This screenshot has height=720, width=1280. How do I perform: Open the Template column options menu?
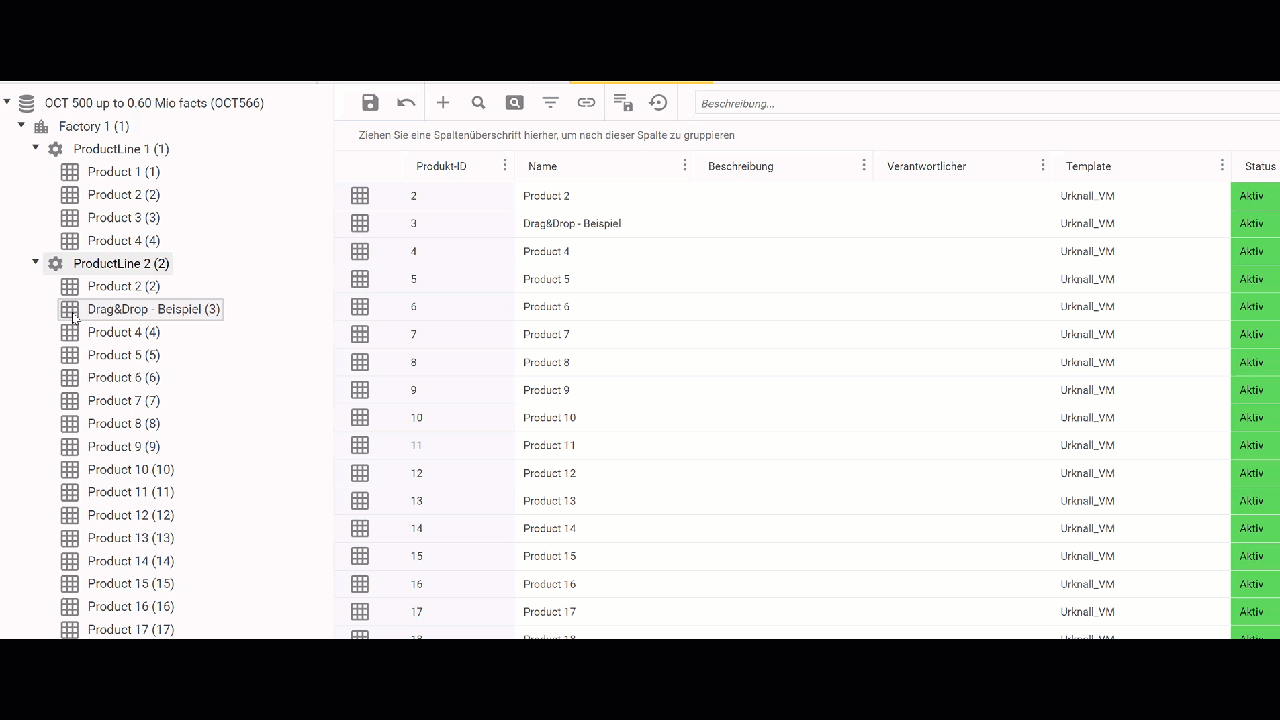1222,165
